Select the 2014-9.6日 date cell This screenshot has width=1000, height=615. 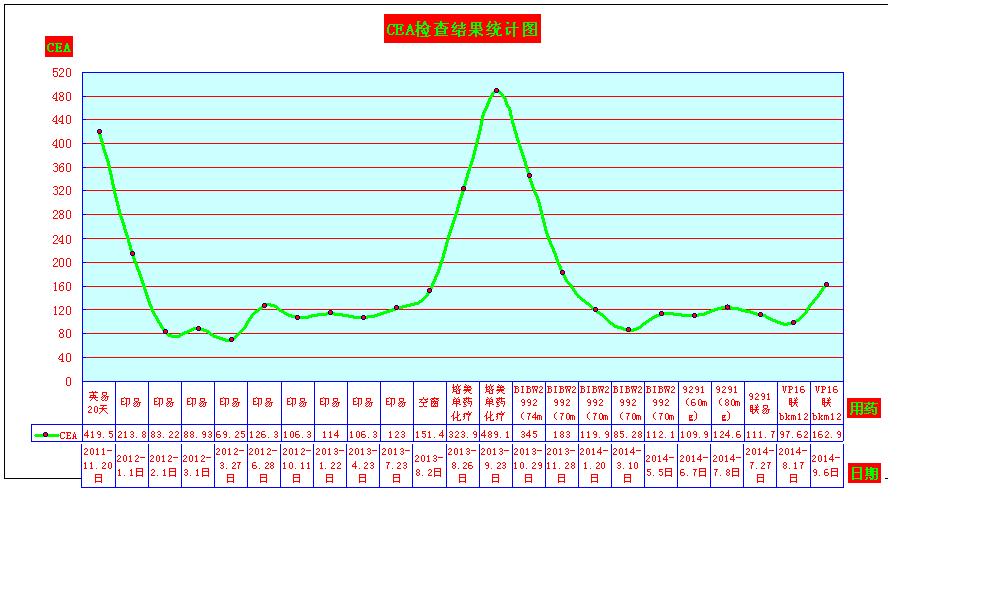click(826, 466)
